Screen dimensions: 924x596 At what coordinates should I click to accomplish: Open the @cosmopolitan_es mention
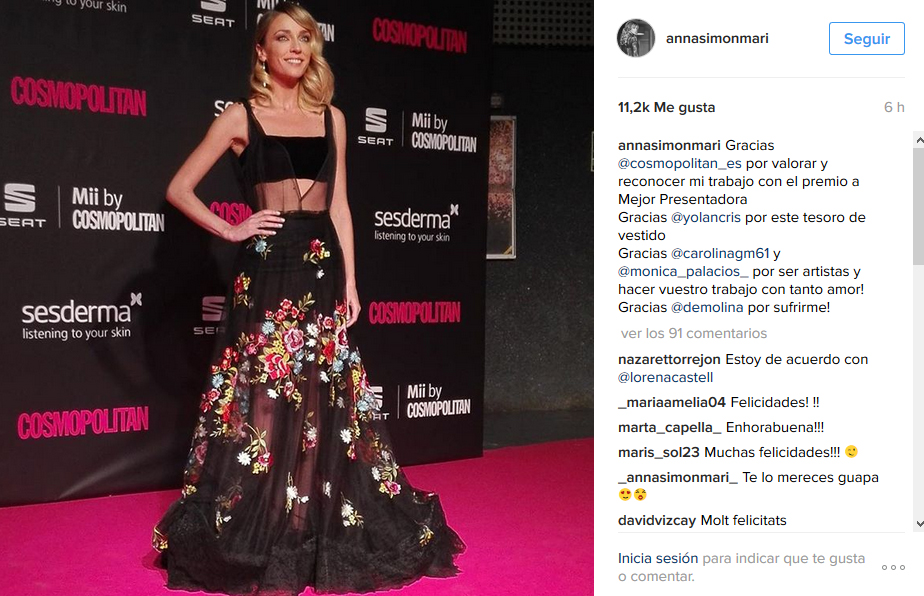679,163
